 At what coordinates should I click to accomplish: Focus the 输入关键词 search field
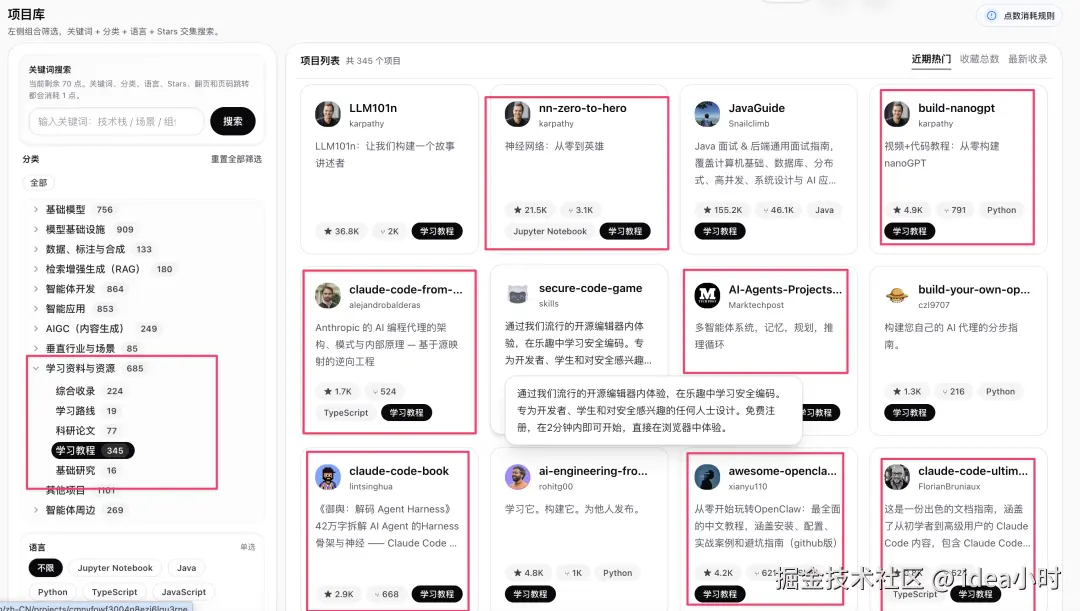tap(116, 121)
